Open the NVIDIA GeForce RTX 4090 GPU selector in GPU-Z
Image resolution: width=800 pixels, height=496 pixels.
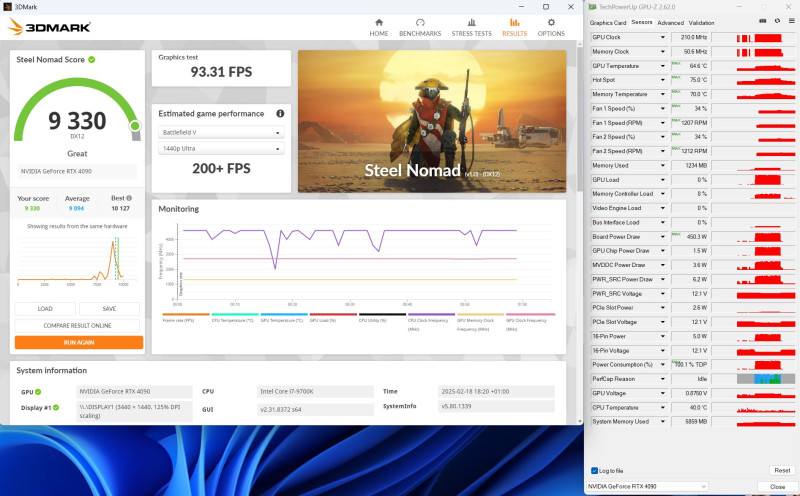tap(646, 486)
